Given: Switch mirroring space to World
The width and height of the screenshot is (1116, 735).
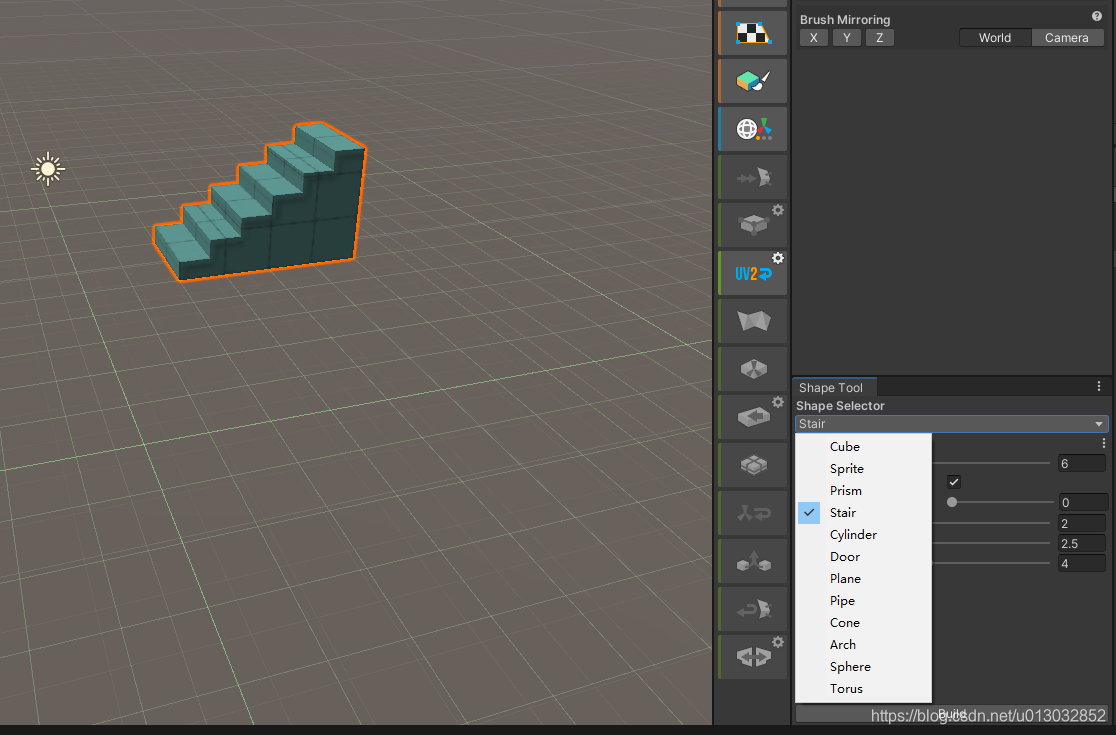Looking at the screenshot, I should (x=995, y=38).
